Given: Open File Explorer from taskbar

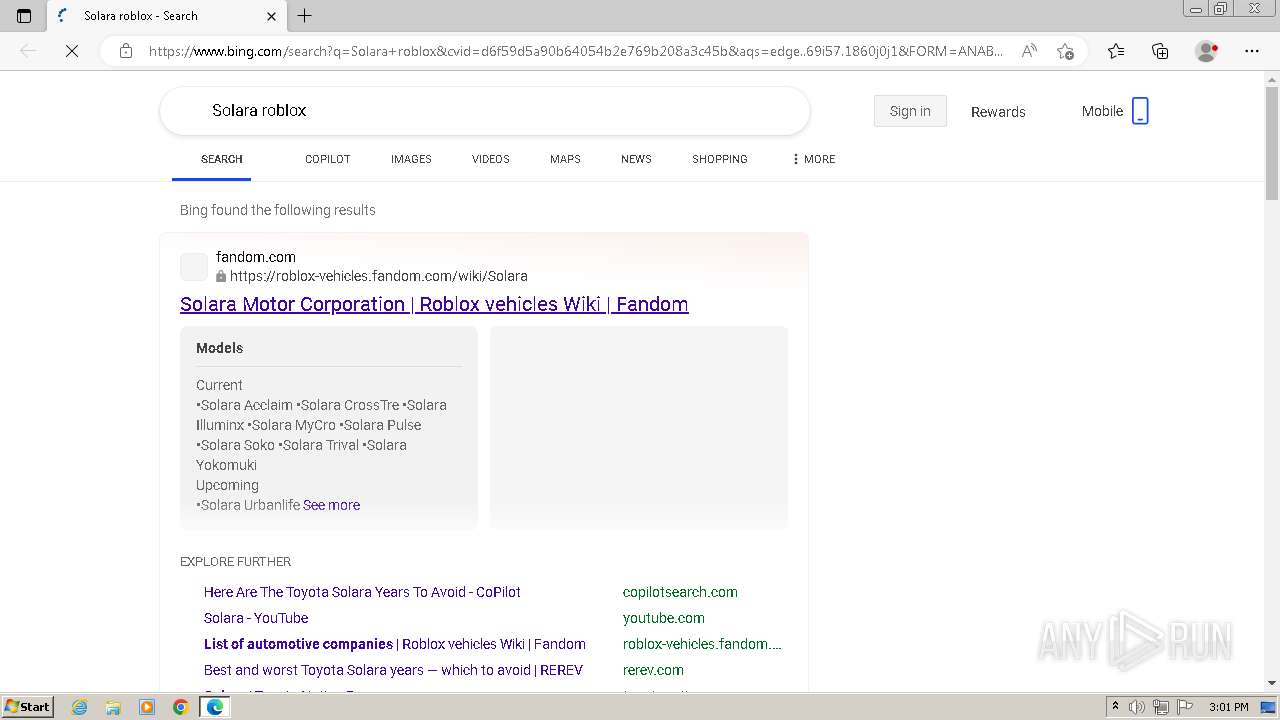Looking at the screenshot, I should tap(113, 707).
